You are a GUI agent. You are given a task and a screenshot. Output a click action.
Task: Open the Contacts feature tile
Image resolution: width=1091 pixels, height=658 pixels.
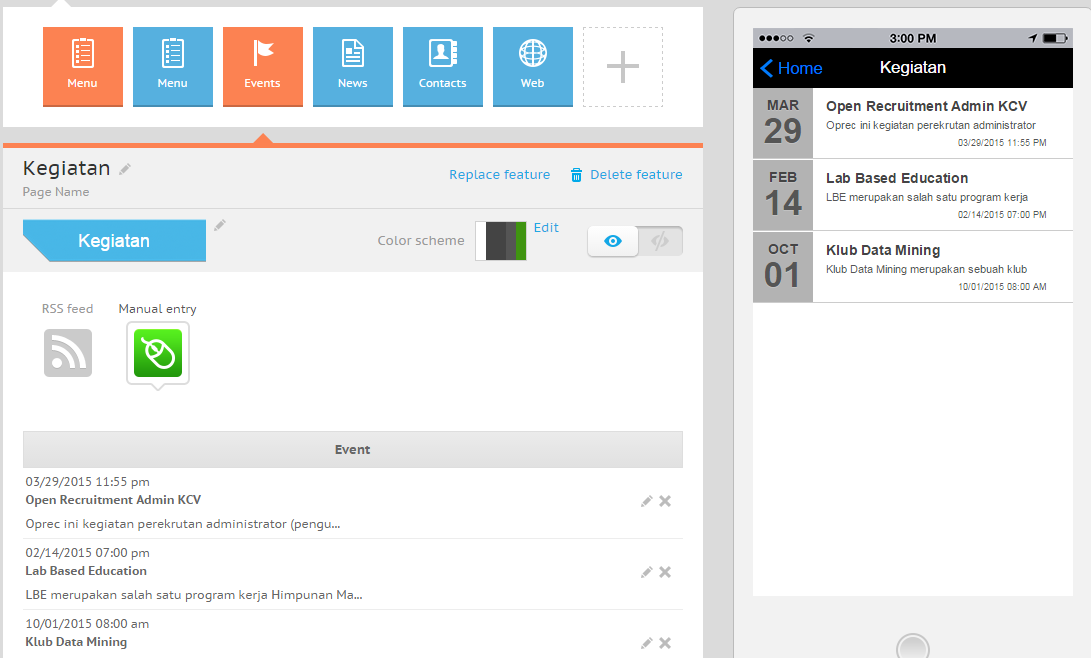click(443, 67)
